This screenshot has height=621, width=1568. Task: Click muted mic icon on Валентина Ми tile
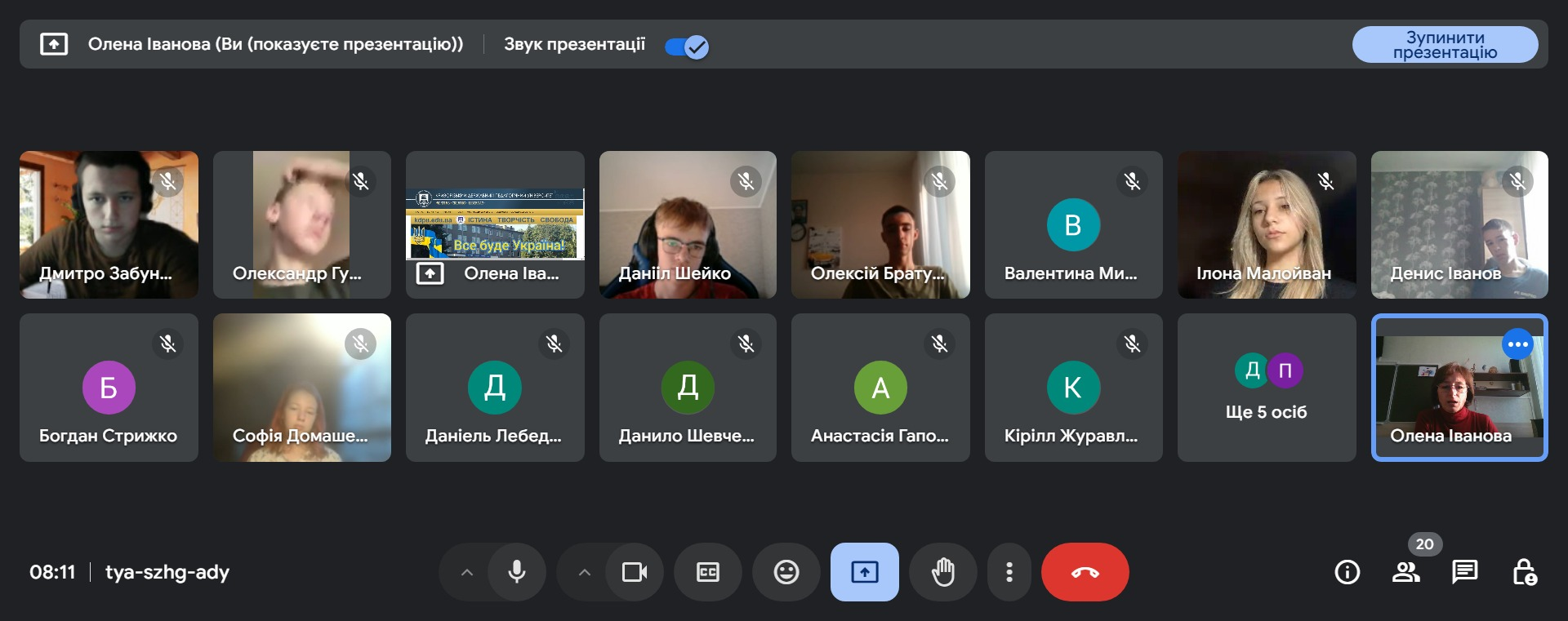[x=1132, y=181]
